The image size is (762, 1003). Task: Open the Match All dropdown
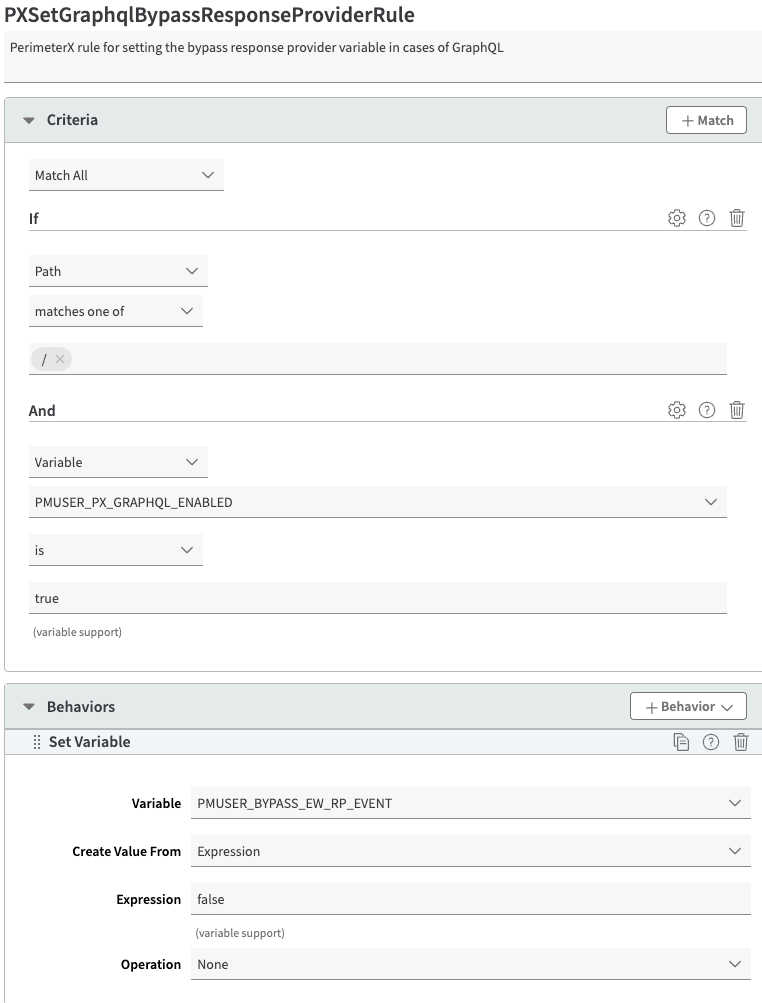tap(126, 175)
